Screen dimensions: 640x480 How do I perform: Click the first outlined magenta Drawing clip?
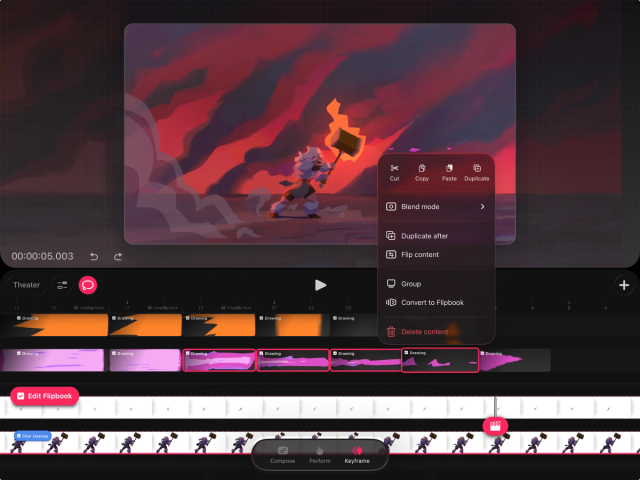pyautogui.click(x=219, y=360)
